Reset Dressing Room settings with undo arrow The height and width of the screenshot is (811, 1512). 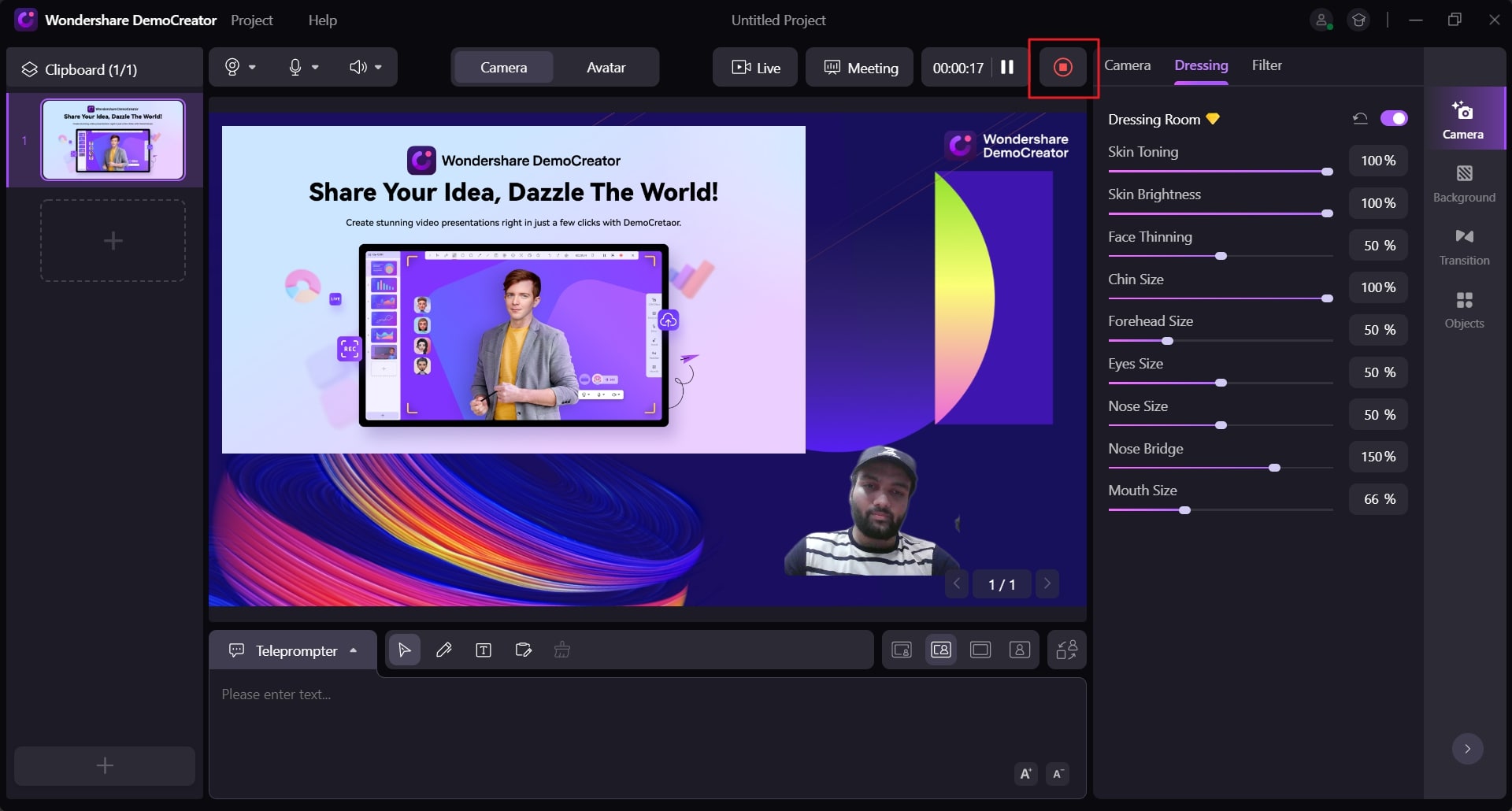pos(1360,119)
